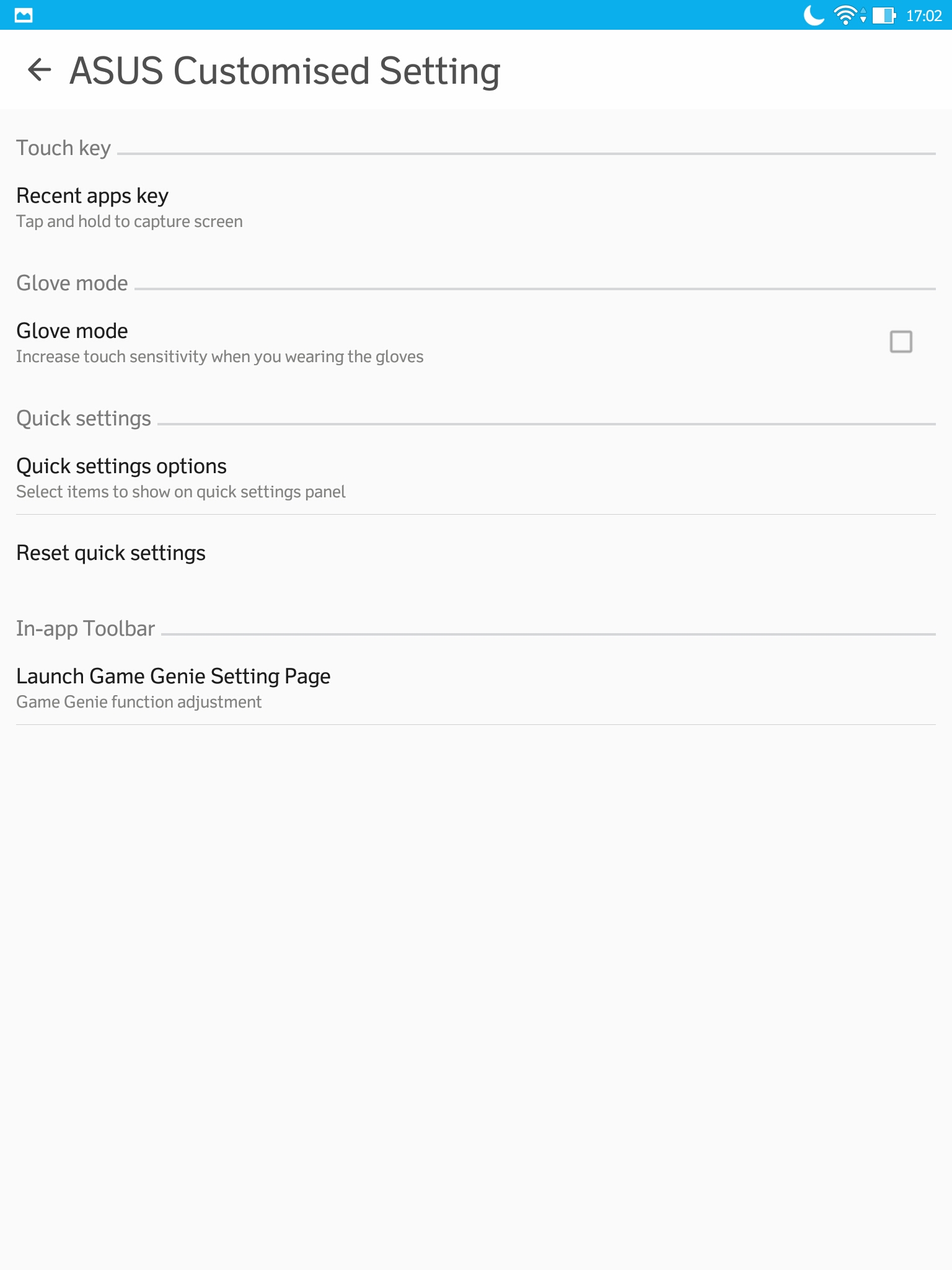Tap the ASUS Customised Setting title
The width and height of the screenshot is (952, 1270).
(285, 71)
